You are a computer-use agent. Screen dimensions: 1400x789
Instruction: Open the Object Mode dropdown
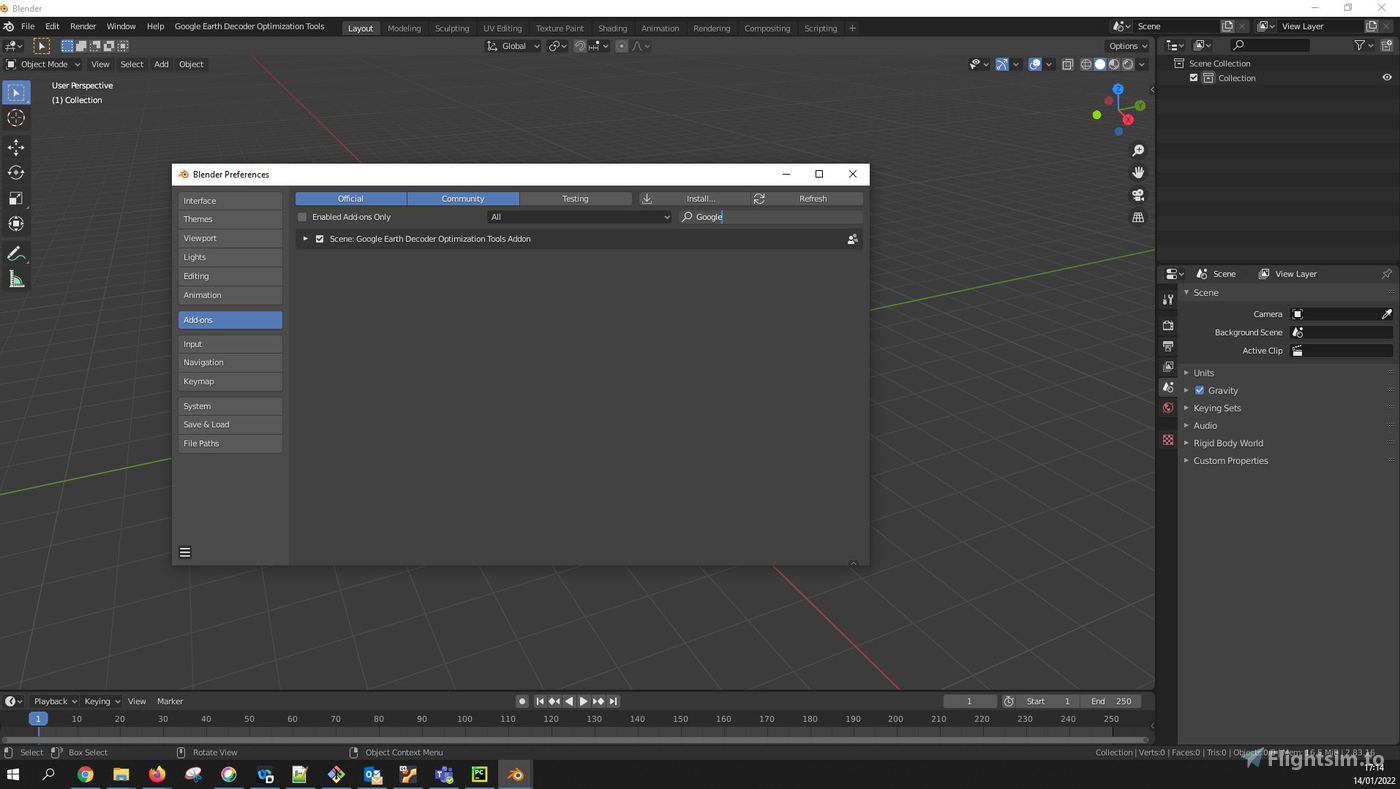[42, 64]
